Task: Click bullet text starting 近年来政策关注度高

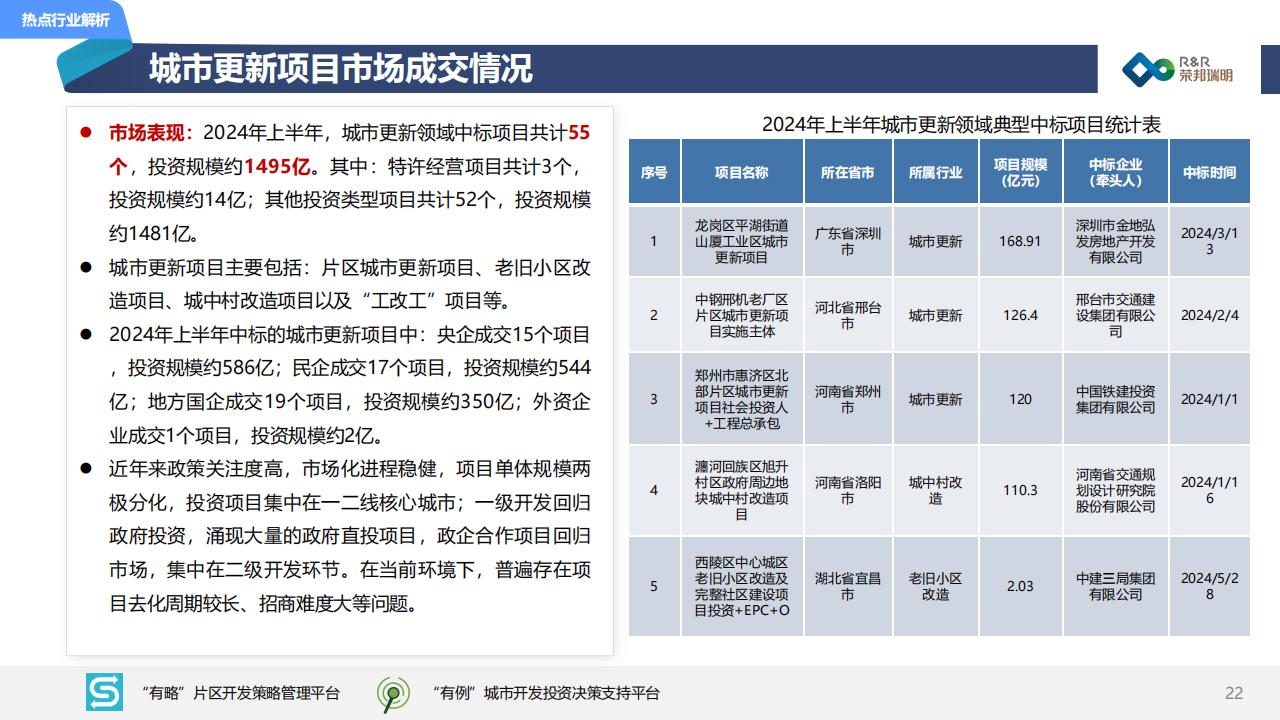Action: click(x=349, y=536)
